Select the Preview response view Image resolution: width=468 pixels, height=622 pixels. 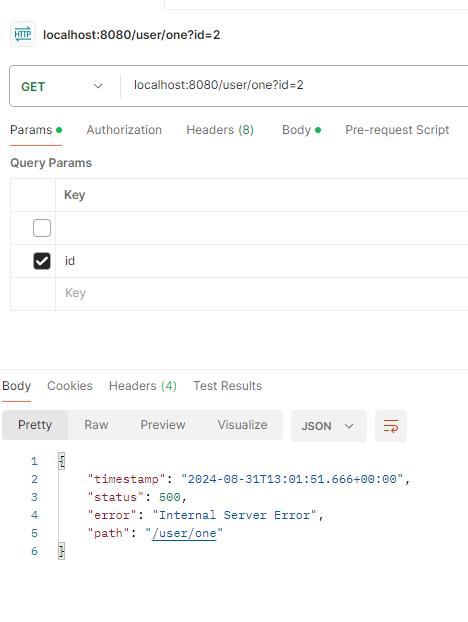click(x=163, y=425)
